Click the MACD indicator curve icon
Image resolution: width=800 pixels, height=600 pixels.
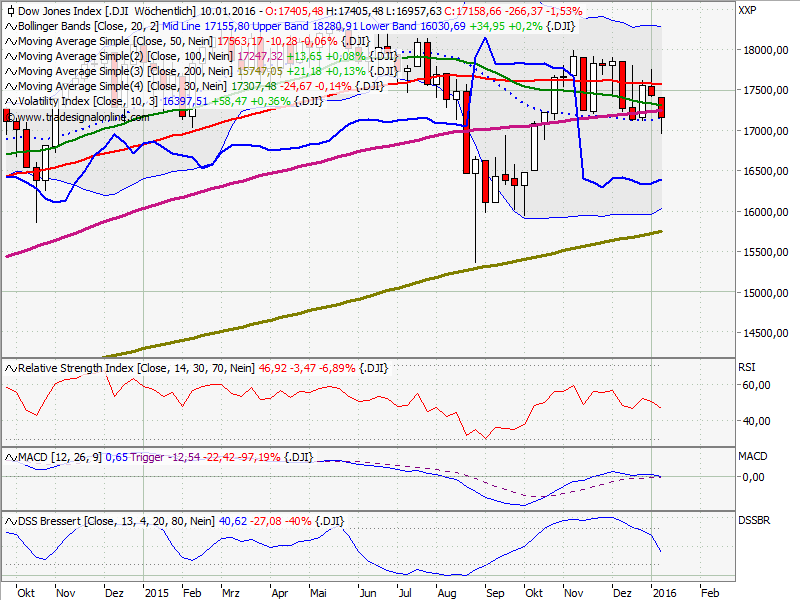(x=11, y=455)
